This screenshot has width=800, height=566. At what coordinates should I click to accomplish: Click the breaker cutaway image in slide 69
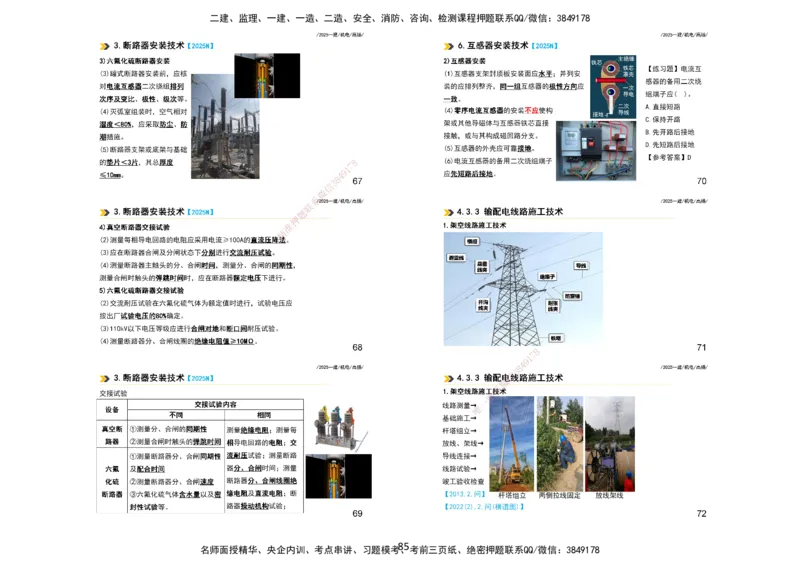pyautogui.click(x=338, y=476)
